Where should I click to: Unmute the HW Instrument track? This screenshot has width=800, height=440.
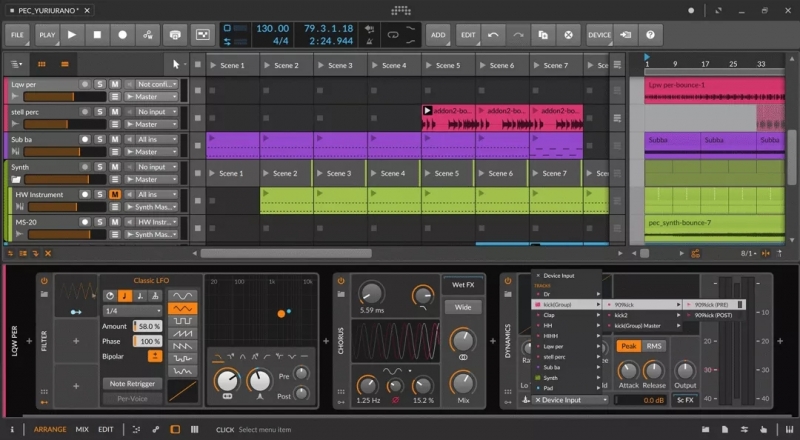[x=115, y=194]
